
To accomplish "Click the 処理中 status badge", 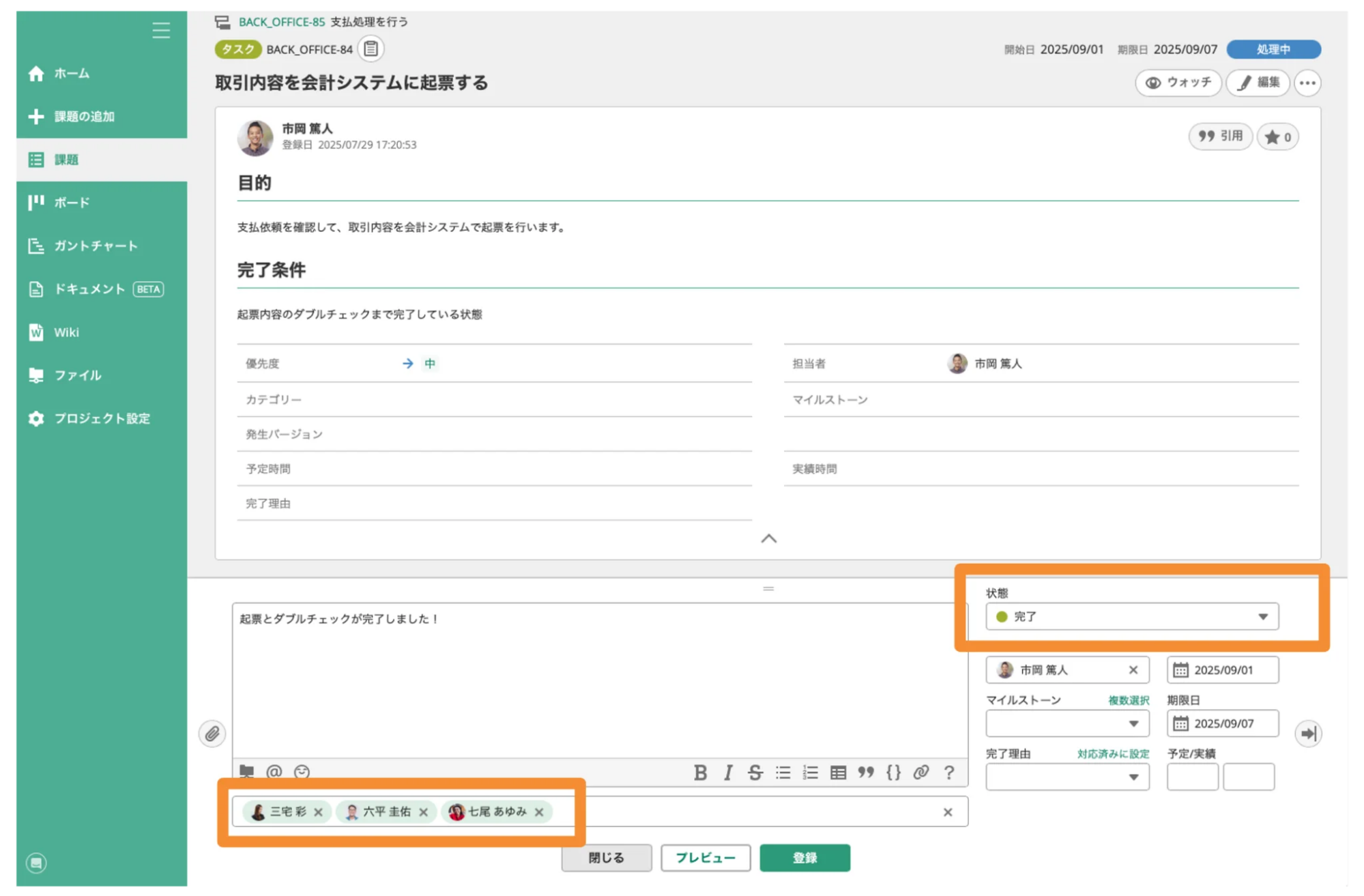I will click(1273, 49).
